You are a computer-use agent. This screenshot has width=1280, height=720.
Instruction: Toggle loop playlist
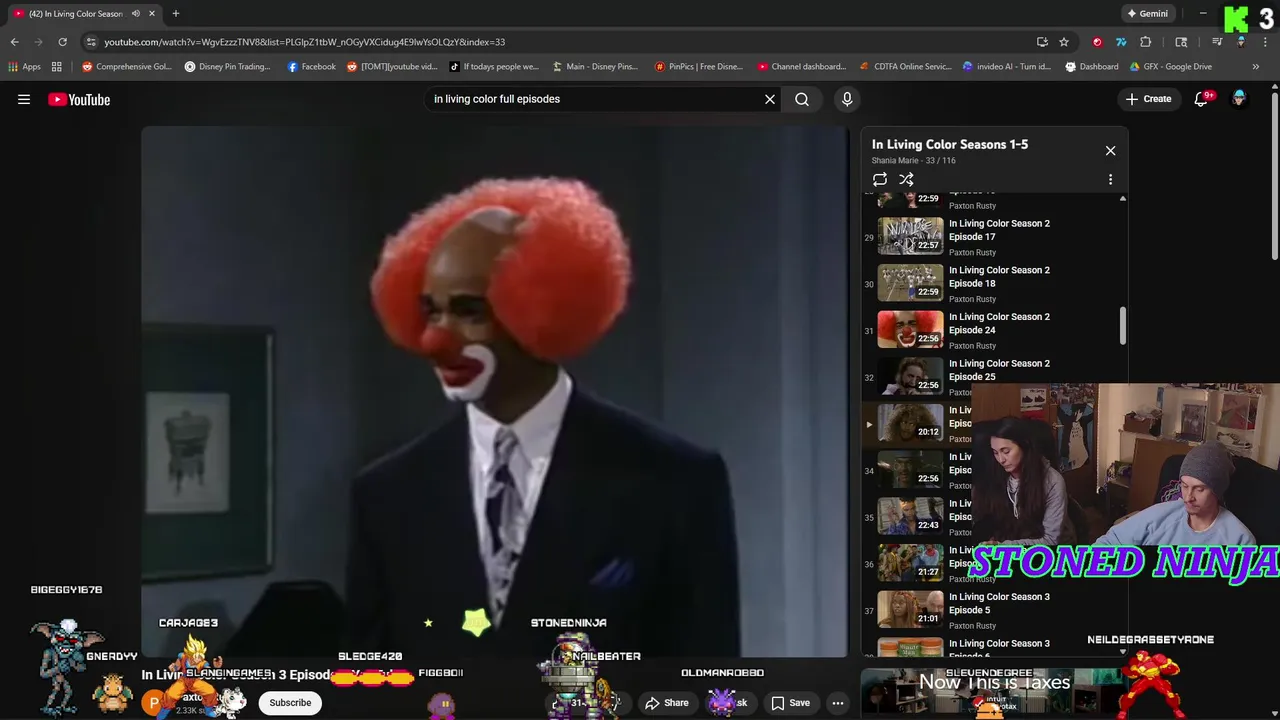pyautogui.click(x=880, y=180)
